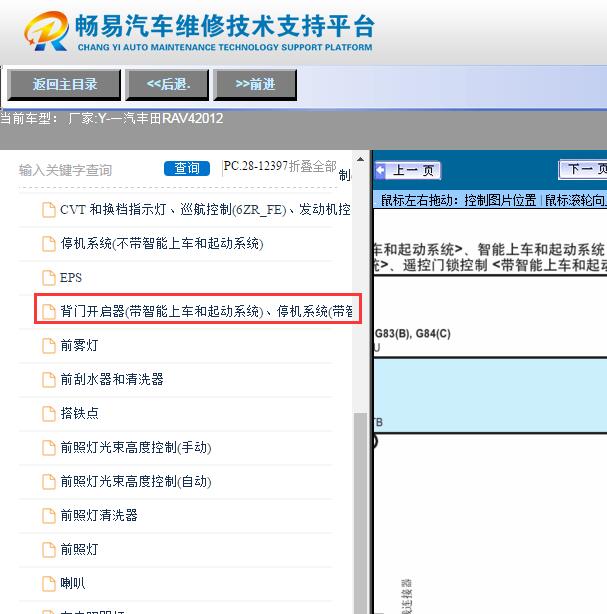Open the EPS document entry
Screen dimensions: 607x614
point(71,278)
